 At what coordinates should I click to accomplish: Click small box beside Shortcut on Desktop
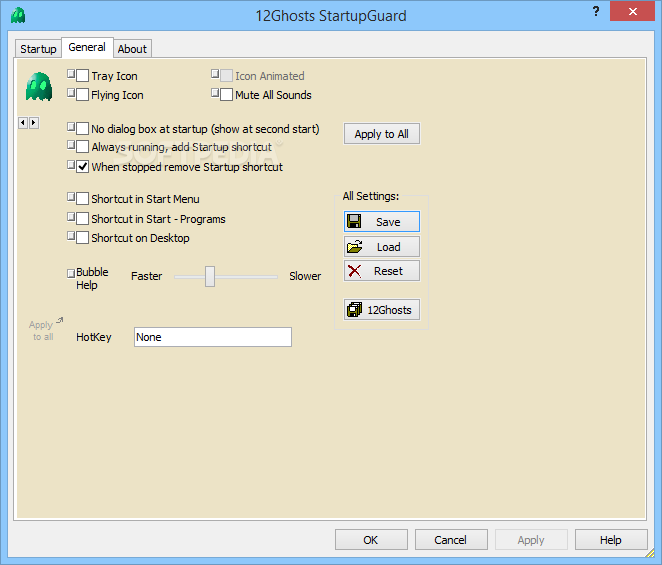(x=71, y=236)
